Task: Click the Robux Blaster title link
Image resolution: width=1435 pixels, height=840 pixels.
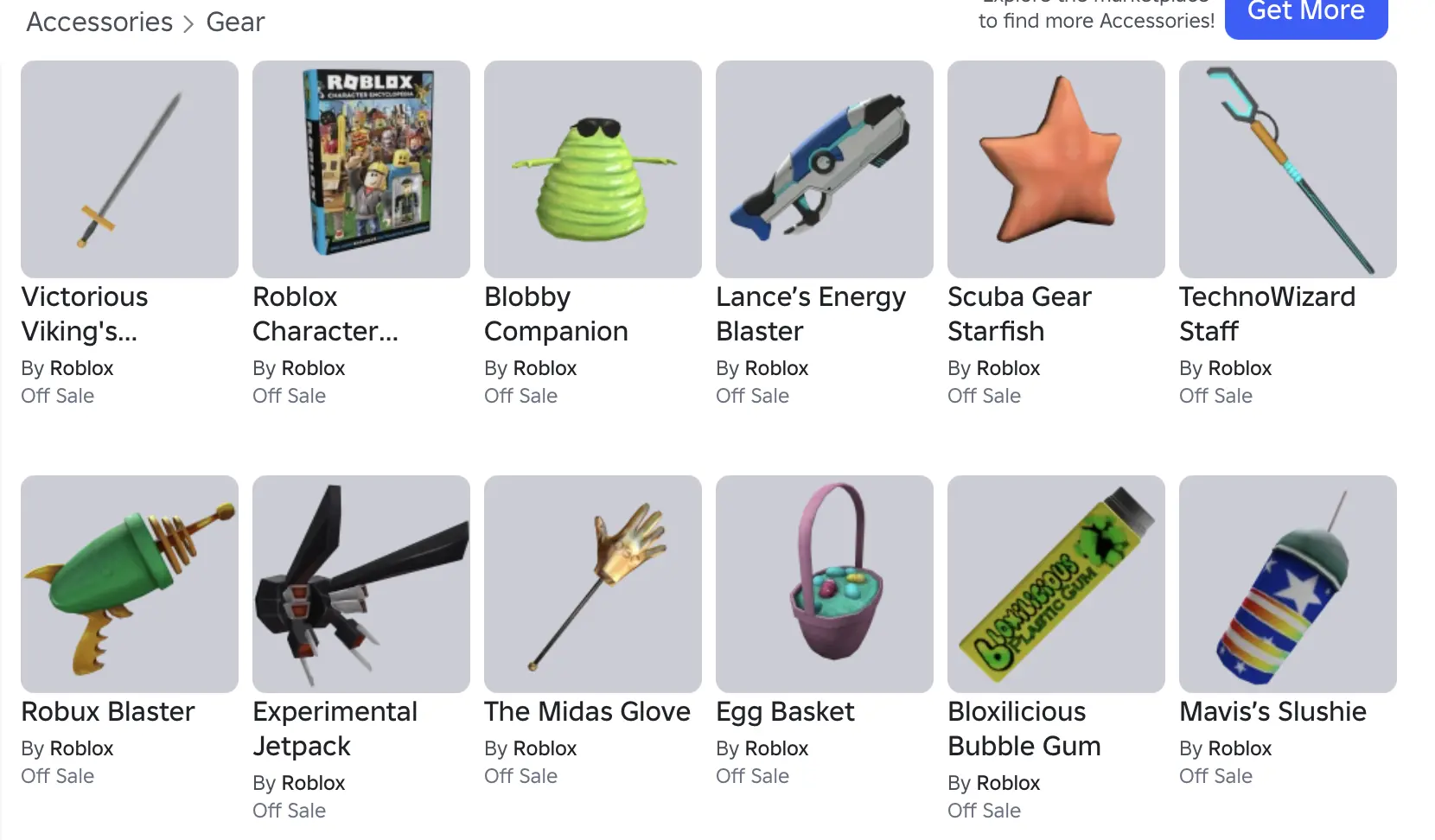Action: click(108, 711)
